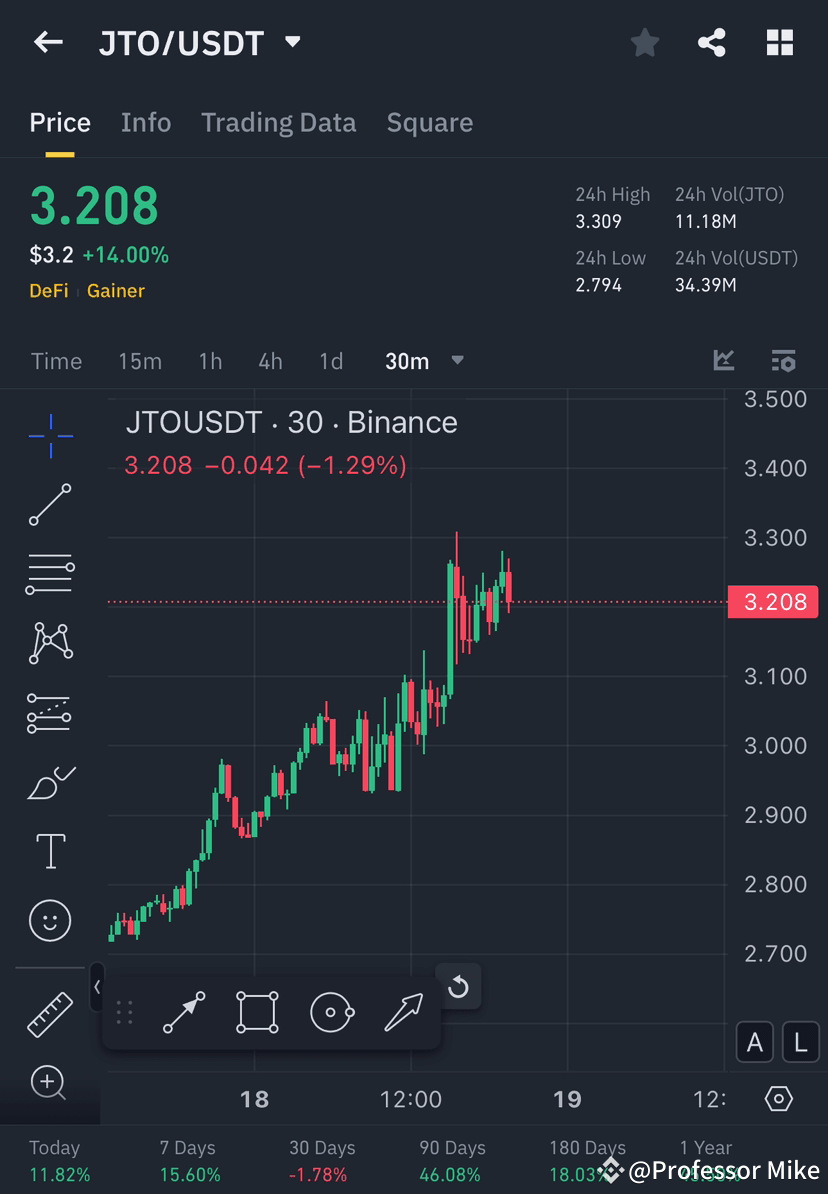Toggle auto-scale with the A button
The height and width of the screenshot is (1194, 828).
tap(755, 1042)
